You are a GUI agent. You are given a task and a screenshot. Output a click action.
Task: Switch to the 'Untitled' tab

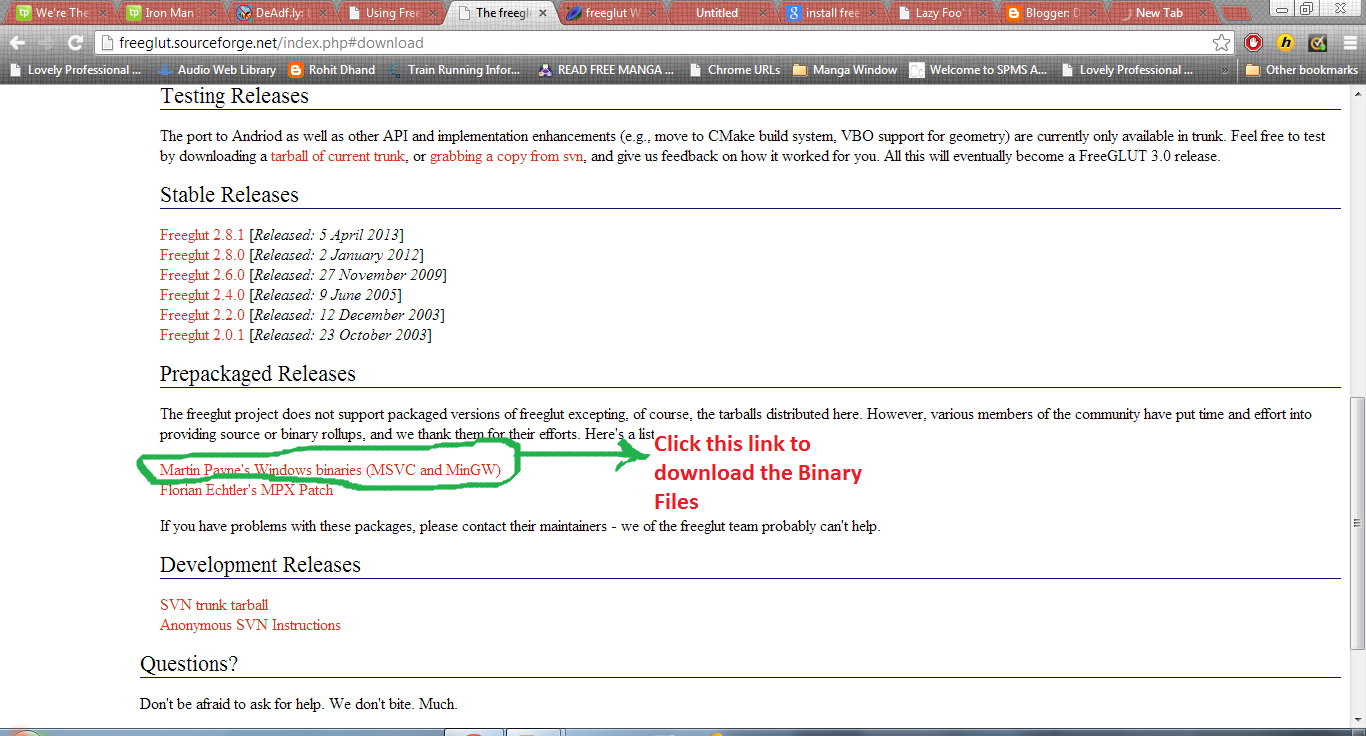click(x=716, y=14)
